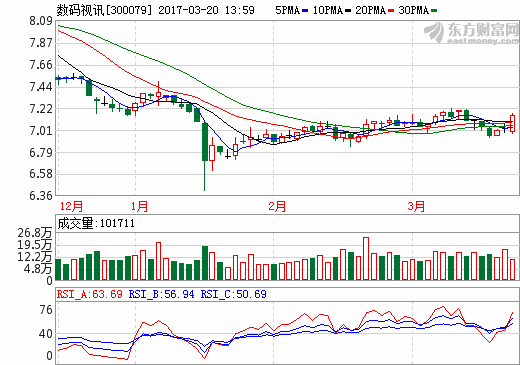Click the 7.66 price axis label
The height and width of the screenshot is (365, 520).
pyautogui.click(x=41, y=65)
